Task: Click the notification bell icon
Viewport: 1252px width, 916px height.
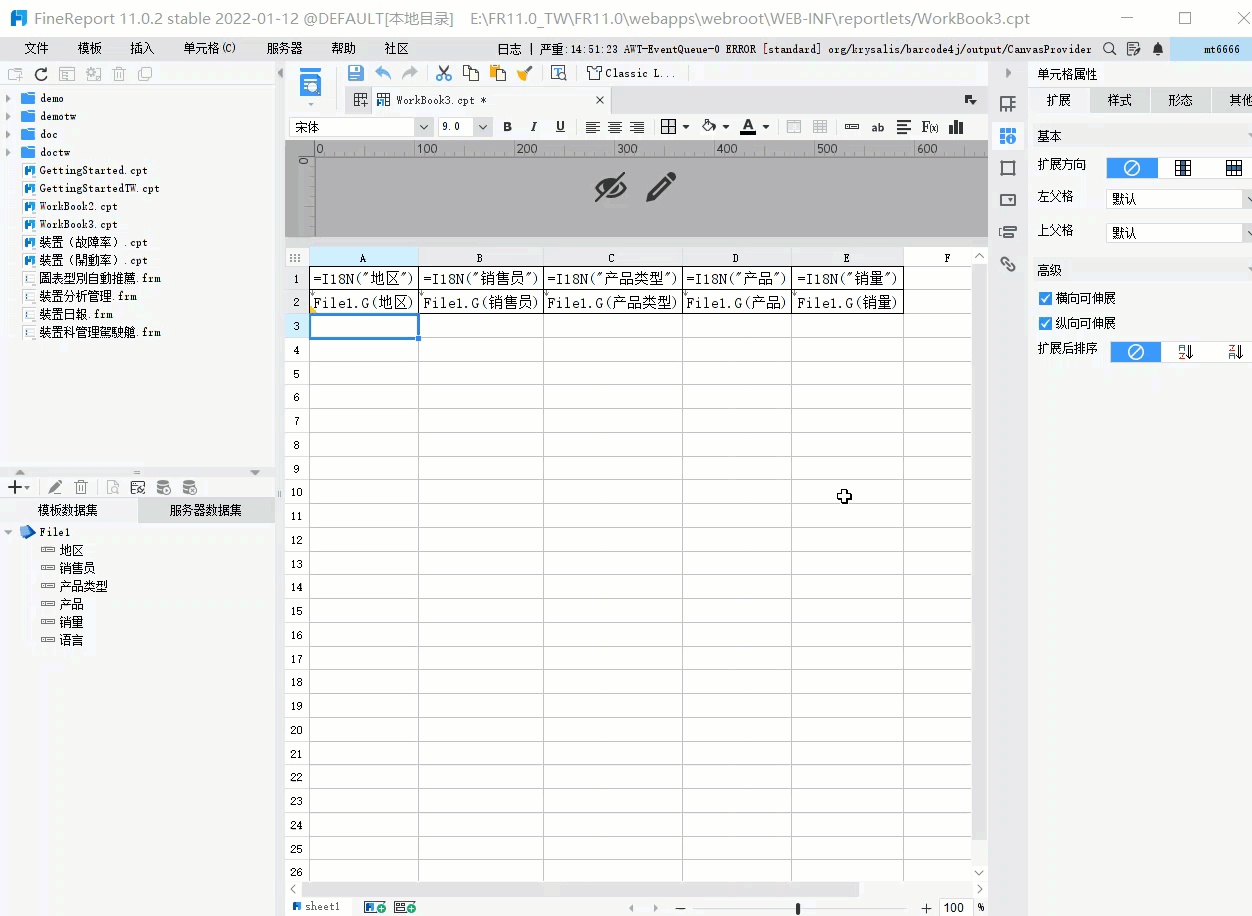Action: (x=1158, y=48)
